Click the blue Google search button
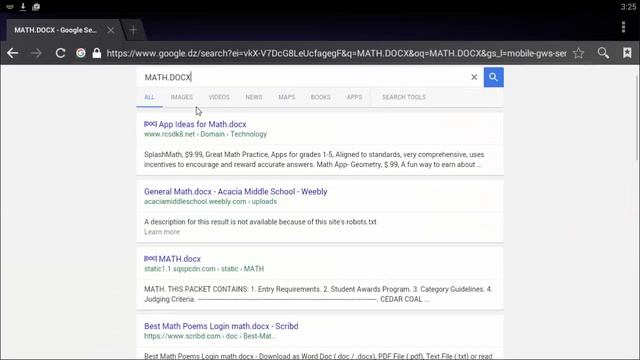The height and width of the screenshot is (360, 640). [x=493, y=77]
